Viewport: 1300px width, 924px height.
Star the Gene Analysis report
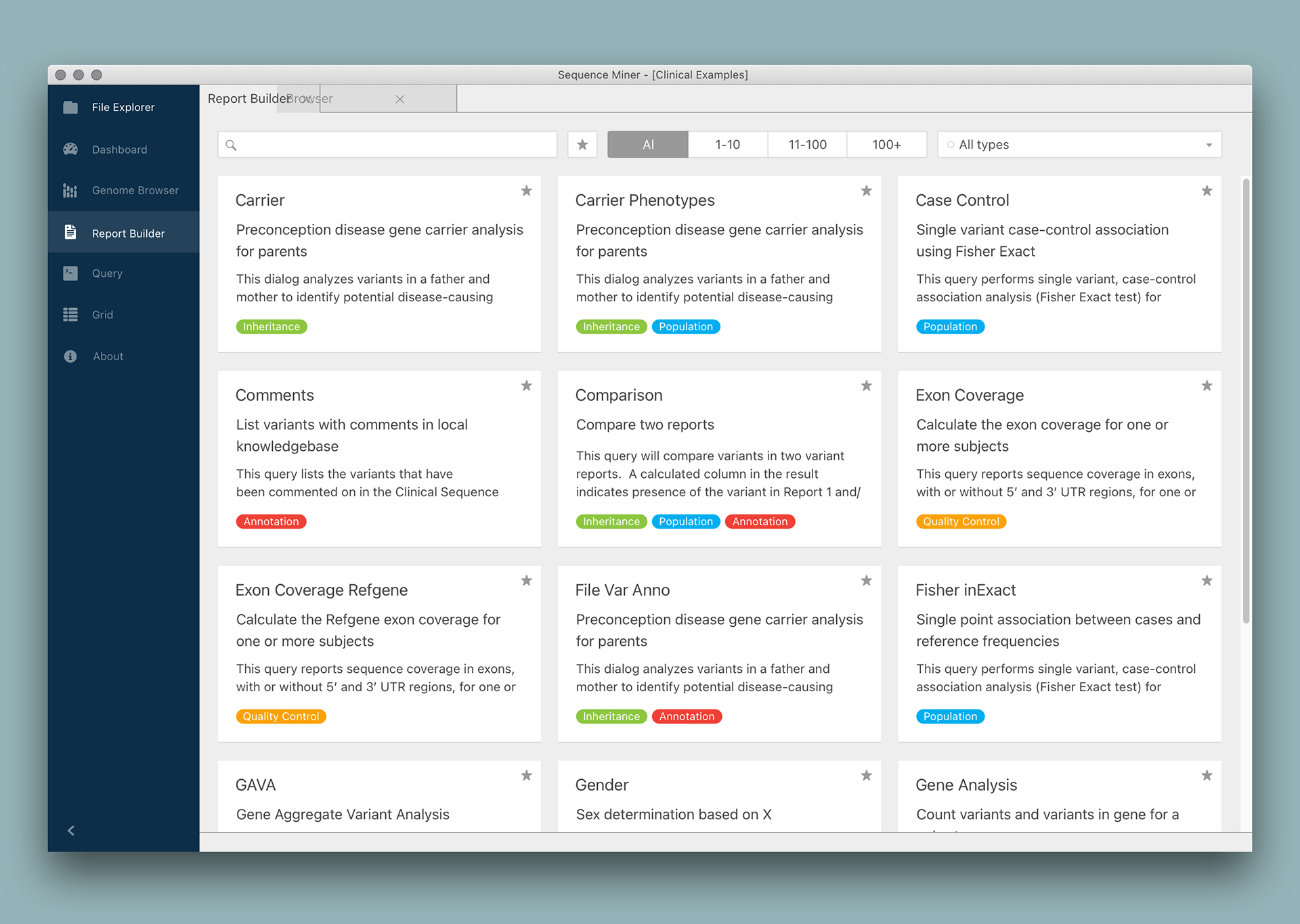[1207, 776]
